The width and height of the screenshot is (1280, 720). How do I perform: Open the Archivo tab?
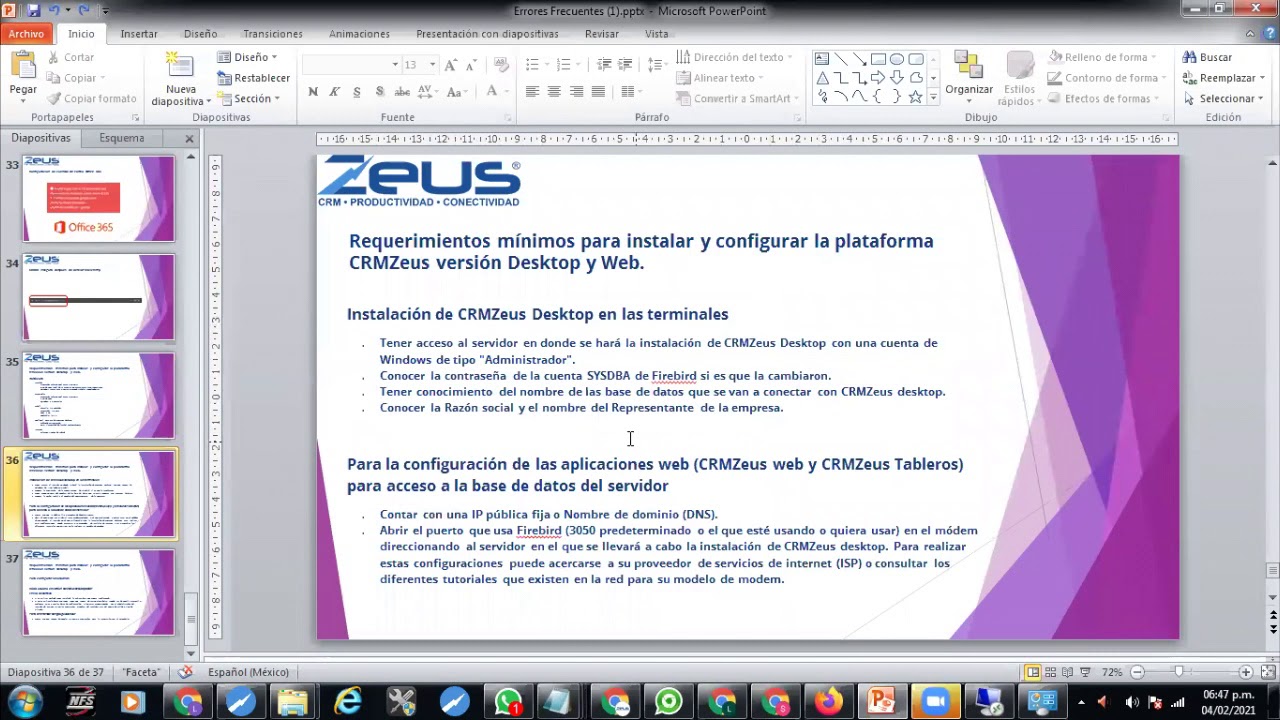(26, 33)
